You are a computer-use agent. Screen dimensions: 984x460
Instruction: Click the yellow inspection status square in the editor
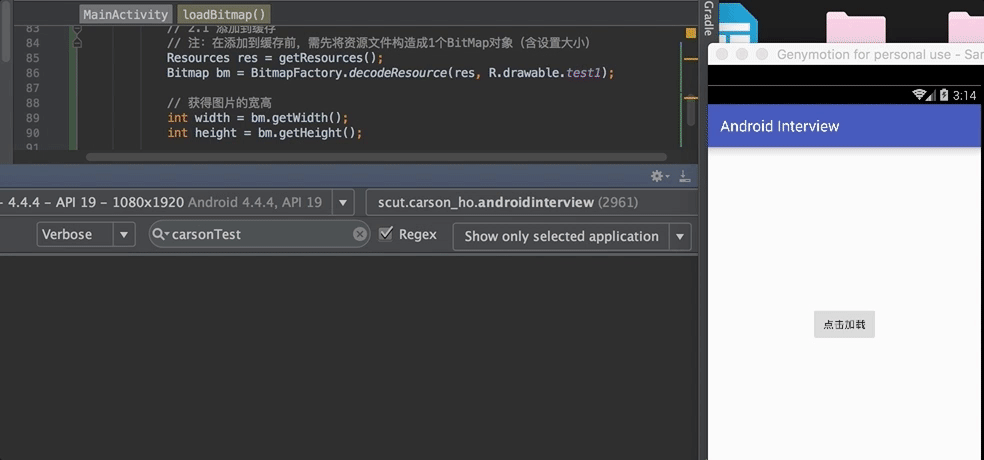tap(691, 33)
